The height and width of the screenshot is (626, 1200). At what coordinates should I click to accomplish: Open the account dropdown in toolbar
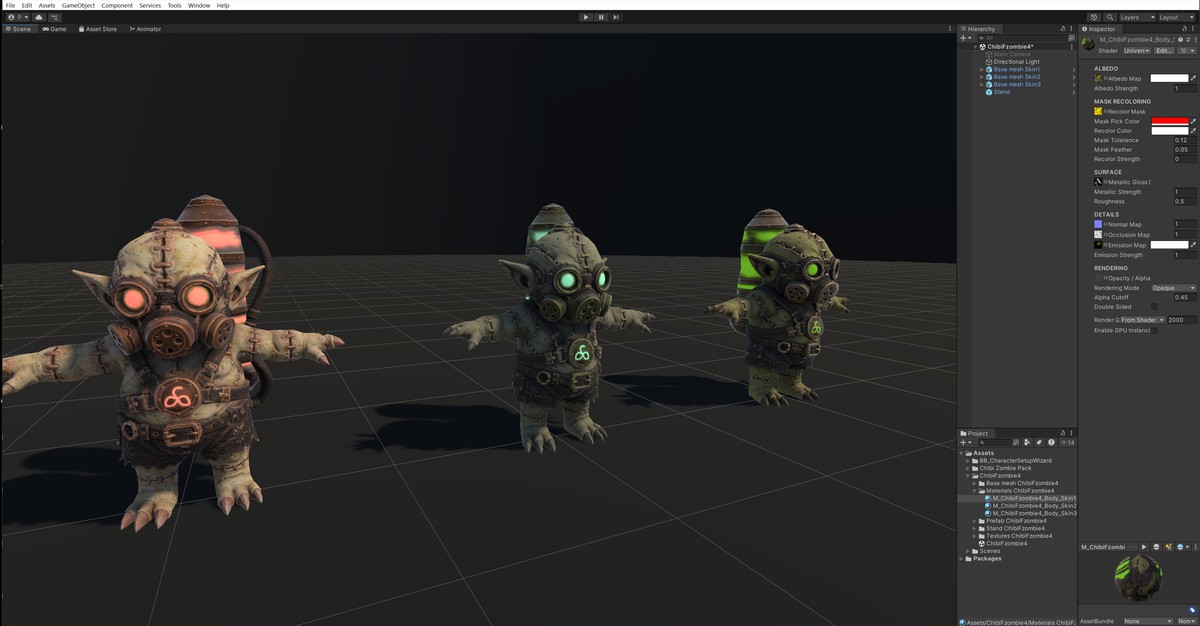(x=17, y=17)
